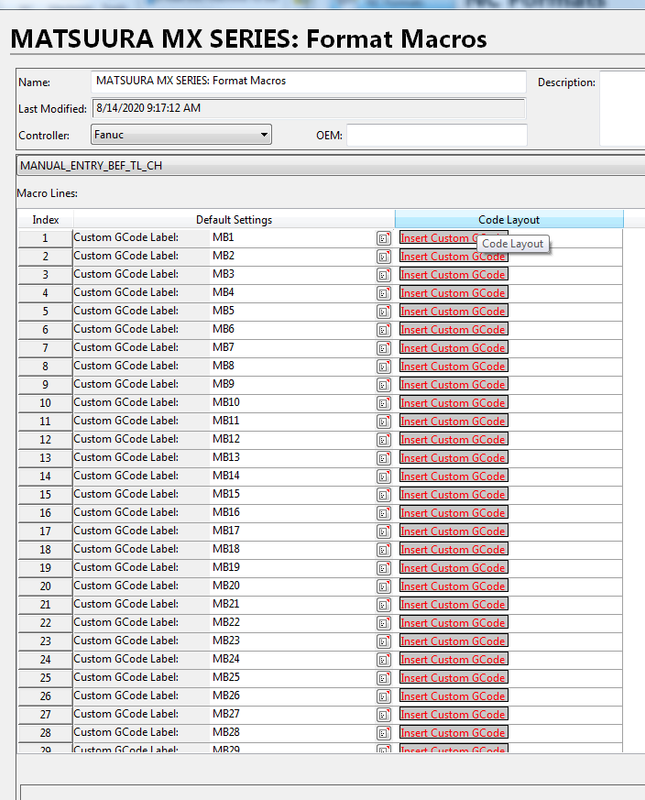Click the MB3 label value cell

click(293, 274)
